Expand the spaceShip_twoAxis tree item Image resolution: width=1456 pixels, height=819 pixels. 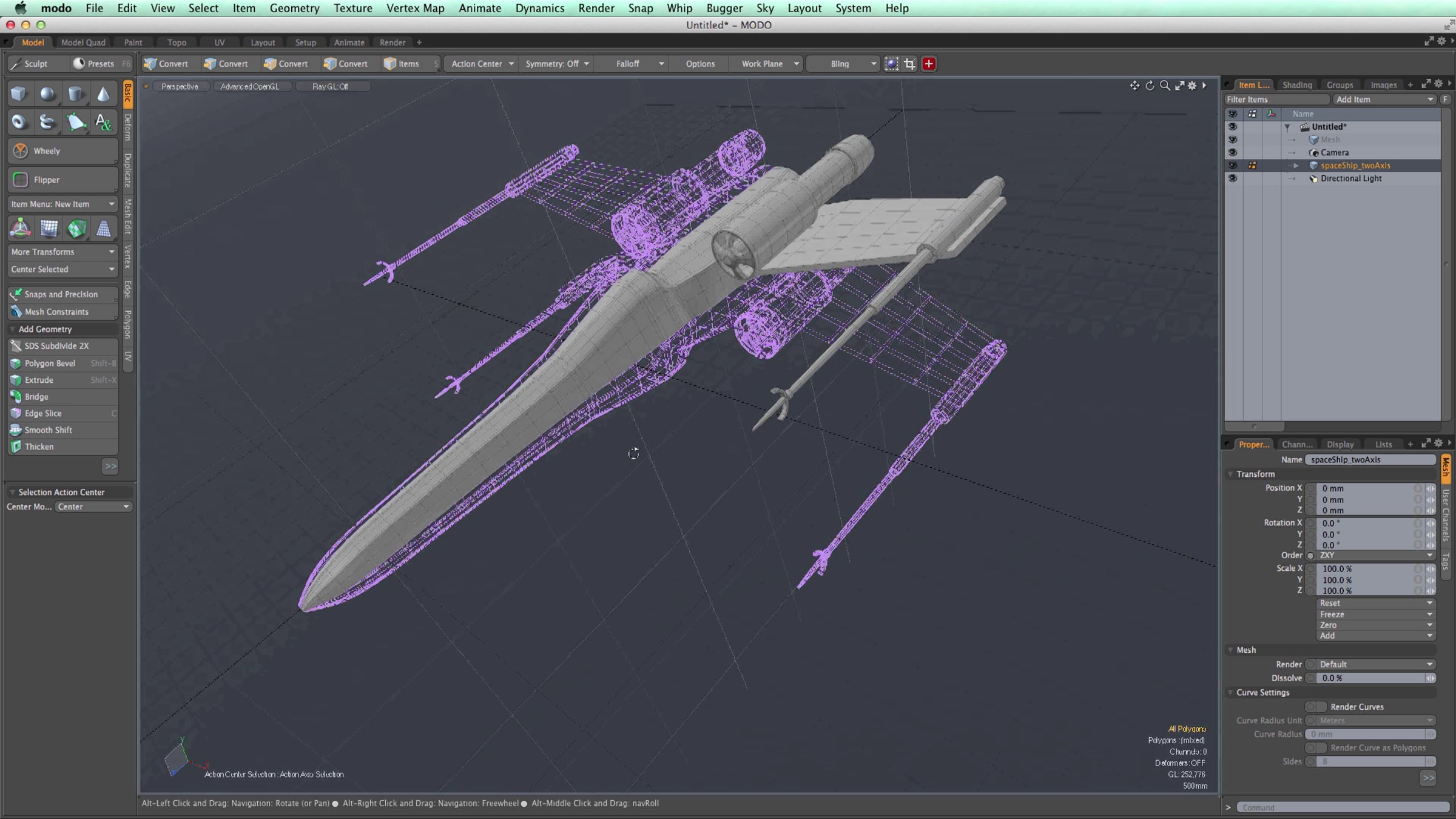pyautogui.click(x=1296, y=166)
